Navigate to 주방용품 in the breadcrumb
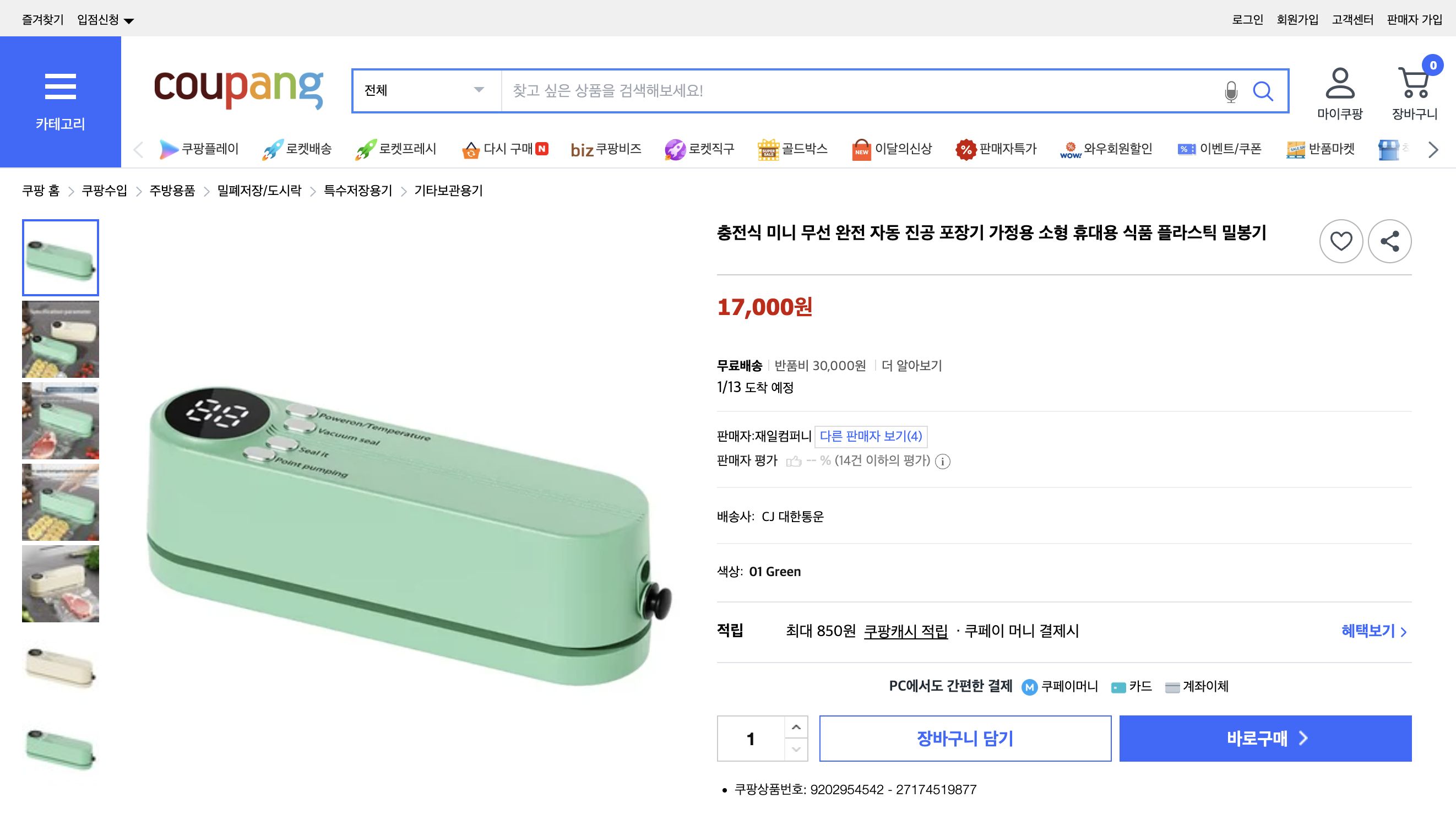This screenshot has width=1456, height=814. pos(172,191)
